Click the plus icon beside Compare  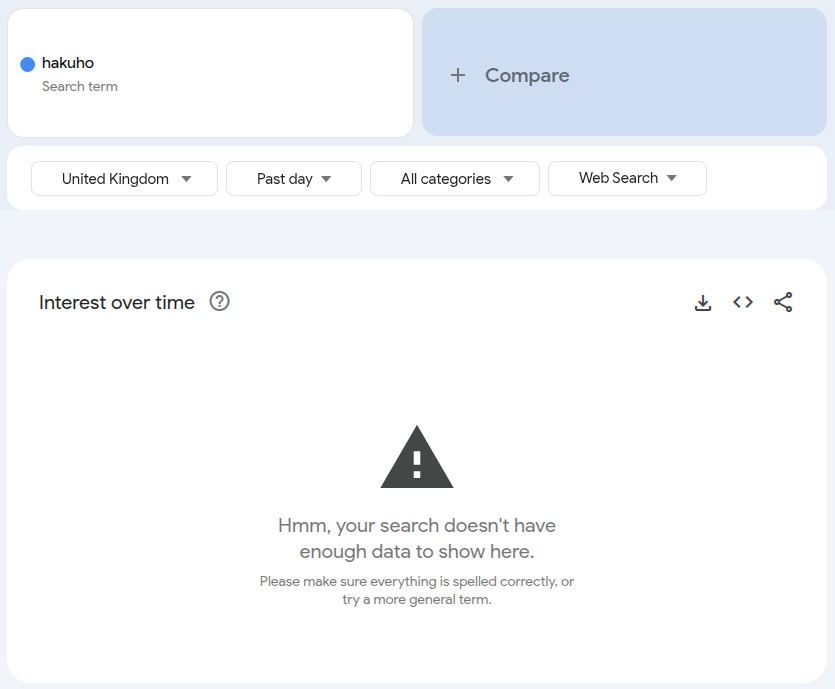pos(457,75)
